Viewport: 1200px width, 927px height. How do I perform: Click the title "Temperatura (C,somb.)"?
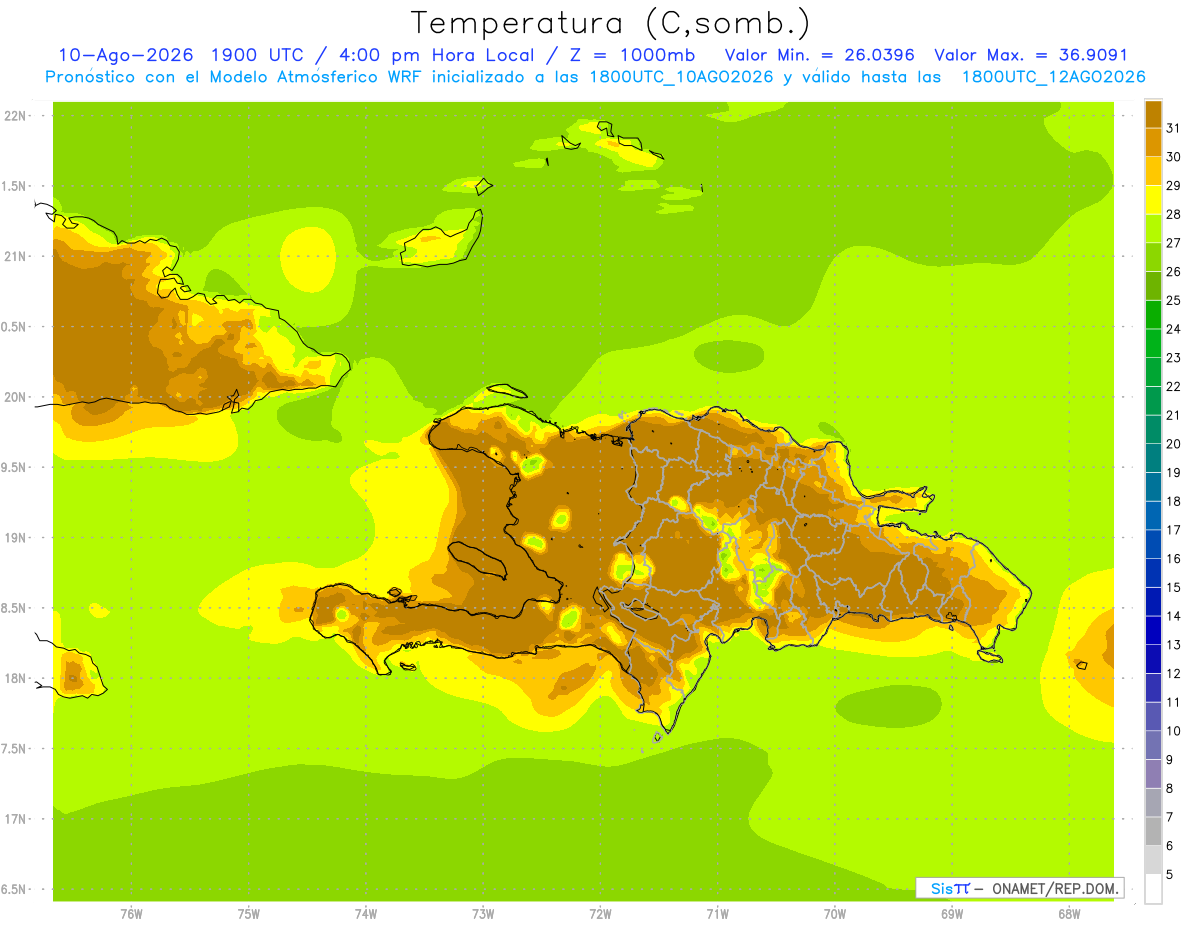(610, 23)
